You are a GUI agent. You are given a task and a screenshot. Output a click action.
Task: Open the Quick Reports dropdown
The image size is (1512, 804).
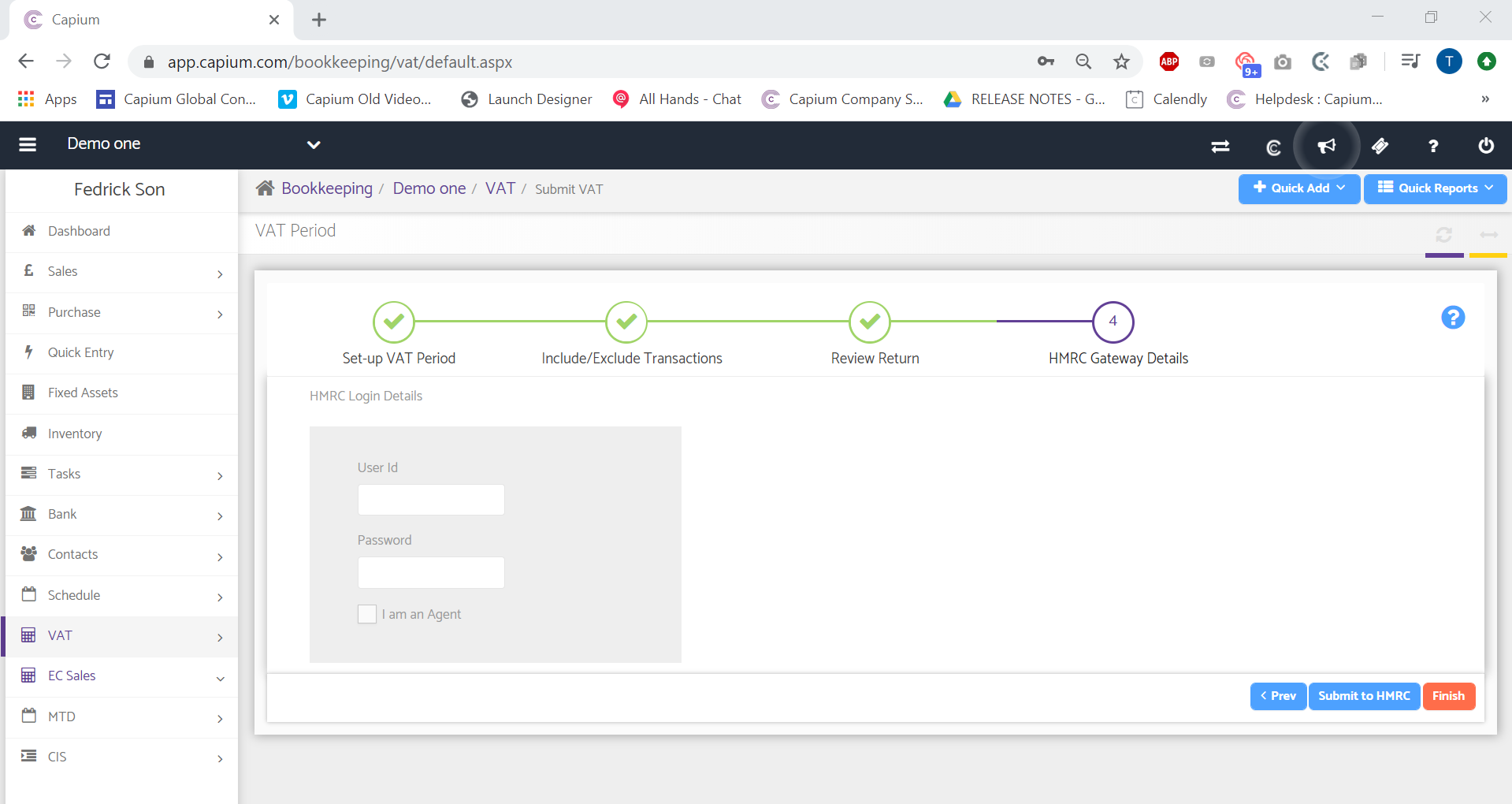coord(1435,188)
